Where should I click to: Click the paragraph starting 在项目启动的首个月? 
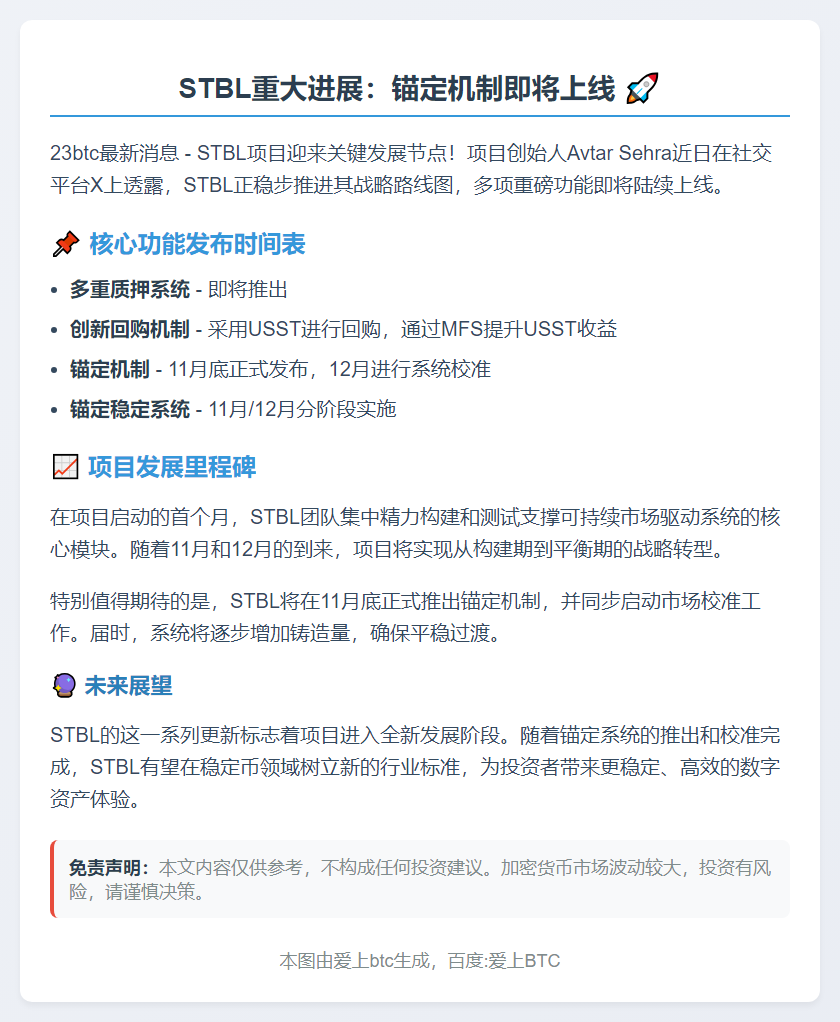coord(415,533)
